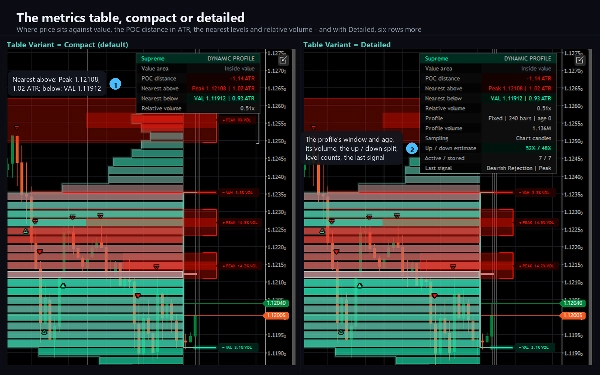This screenshot has width=600, height=375.
Task: Click the '-1.14 ATR' value in Compact table
Action: [242, 78]
